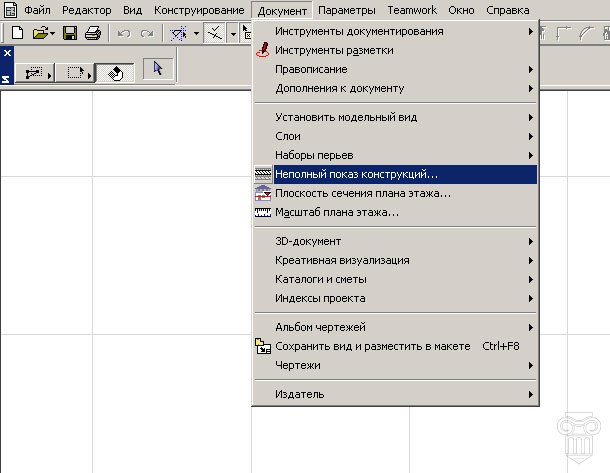Select Масштаб плана этажа… entry
This screenshot has height=473, width=610.
pyautogui.click(x=395, y=212)
